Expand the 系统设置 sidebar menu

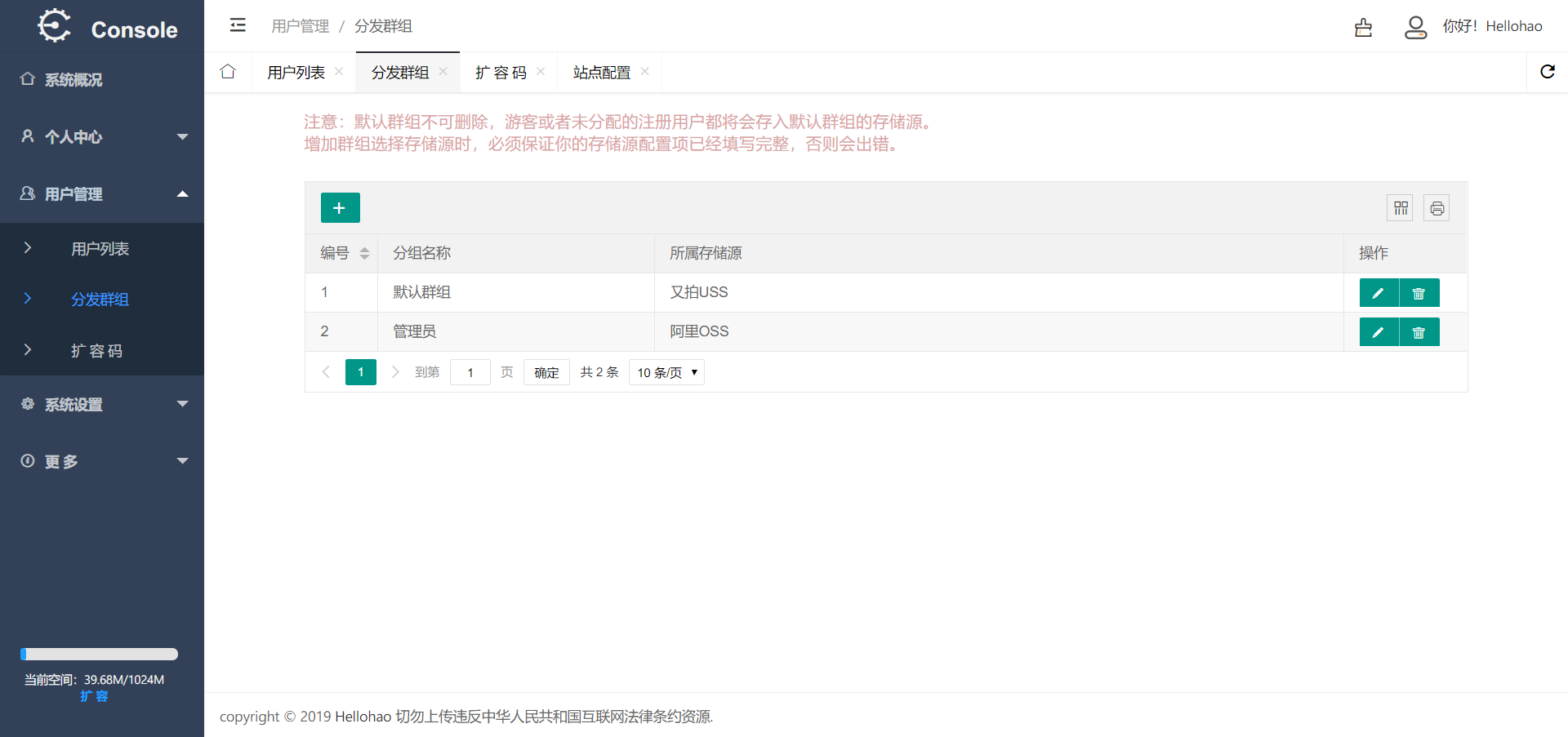tap(102, 405)
